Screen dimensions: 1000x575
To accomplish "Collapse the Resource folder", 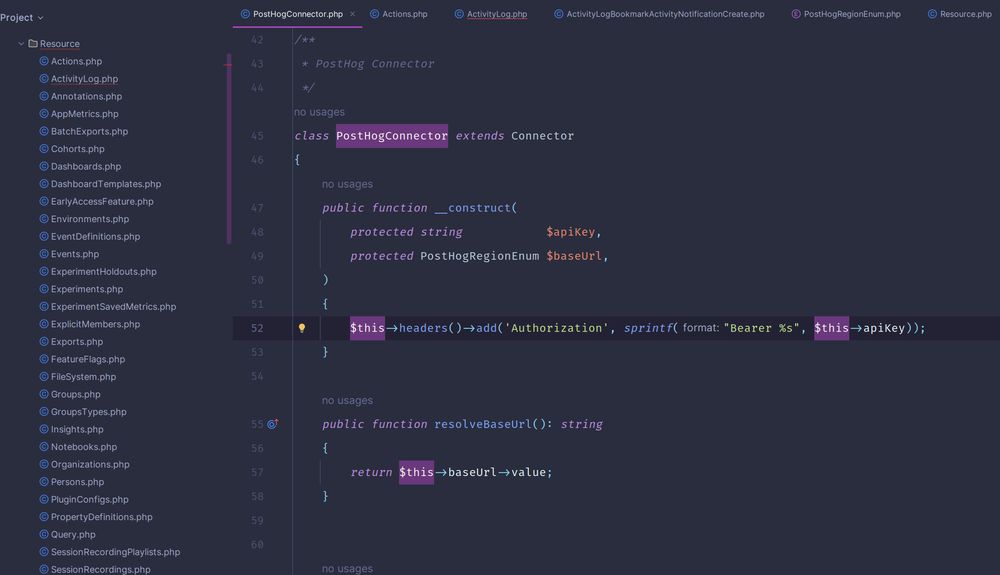I will [x=21, y=44].
